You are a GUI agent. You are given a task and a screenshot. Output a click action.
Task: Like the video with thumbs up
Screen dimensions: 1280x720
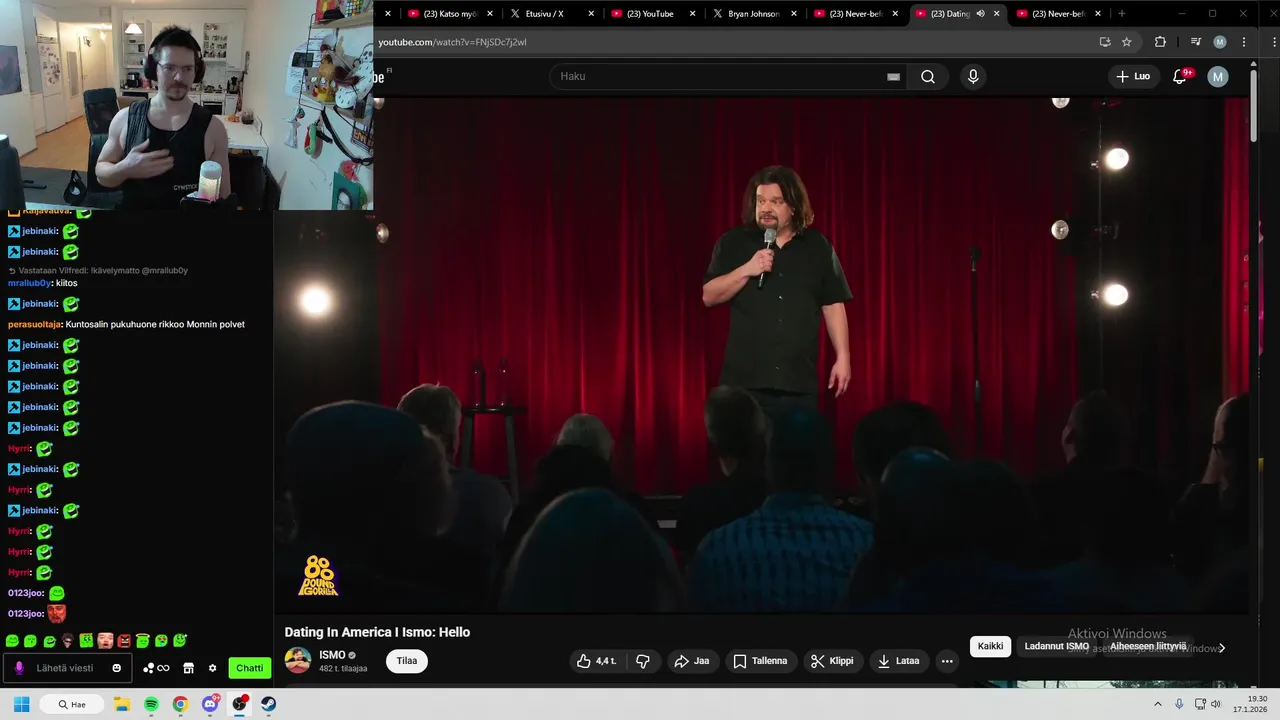[597, 661]
